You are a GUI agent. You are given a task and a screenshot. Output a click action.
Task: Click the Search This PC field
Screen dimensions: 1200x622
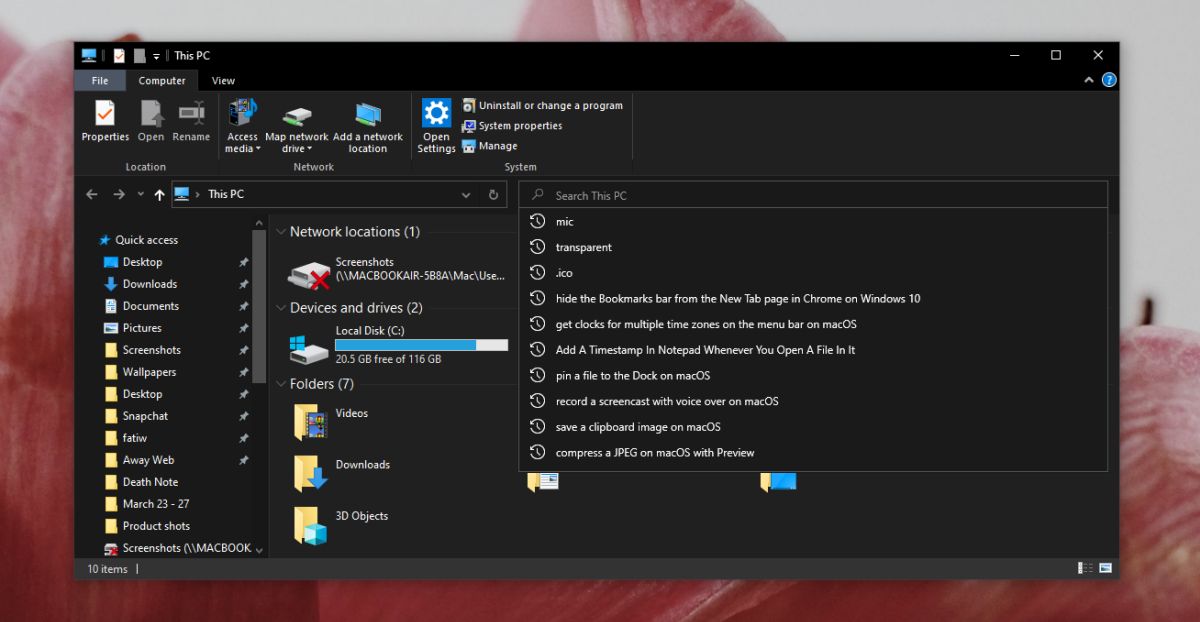[813, 195]
